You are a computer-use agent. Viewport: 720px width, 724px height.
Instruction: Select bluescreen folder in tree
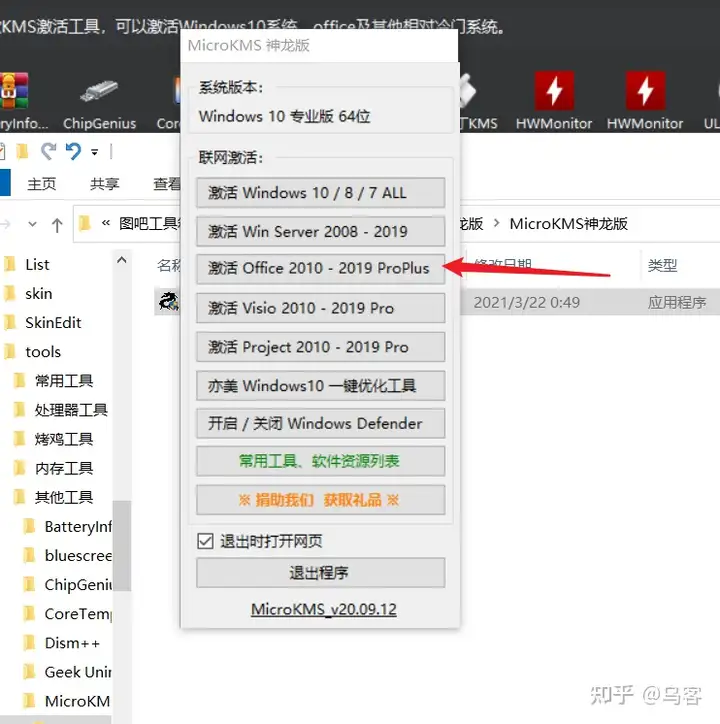[x=78, y=556]
